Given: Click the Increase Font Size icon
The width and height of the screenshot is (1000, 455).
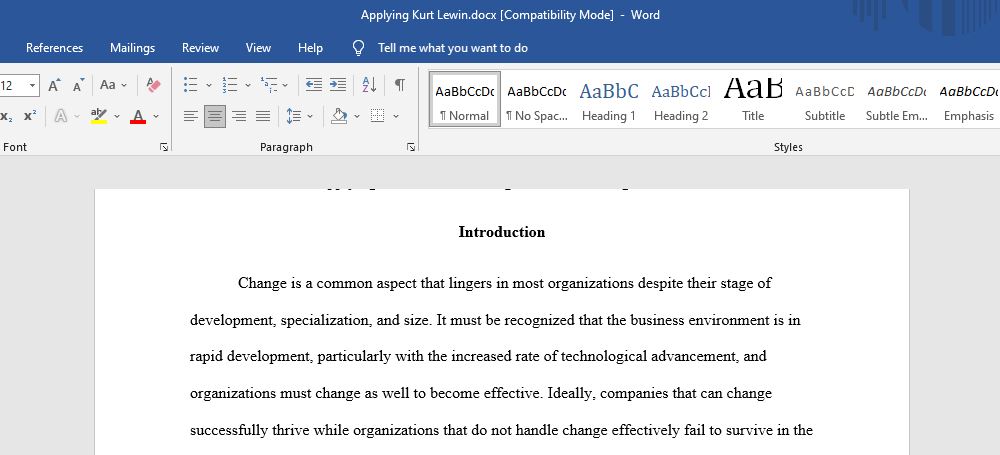Looking at the screenshot, I should 55,85.
